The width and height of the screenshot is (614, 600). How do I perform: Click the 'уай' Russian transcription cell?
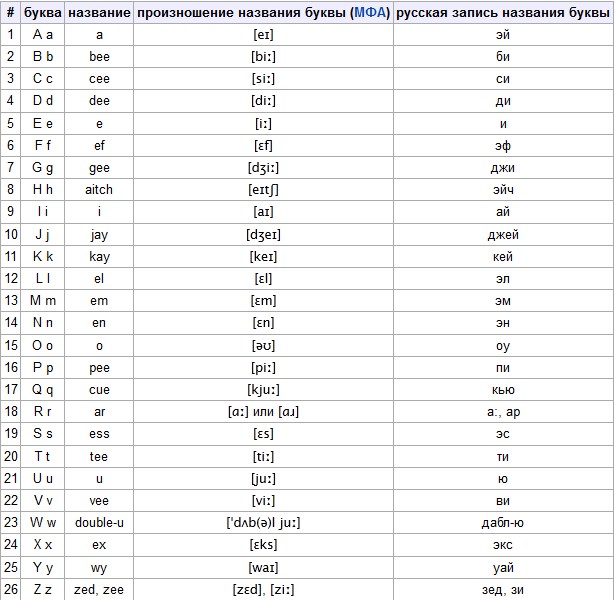tap(503, 567)
